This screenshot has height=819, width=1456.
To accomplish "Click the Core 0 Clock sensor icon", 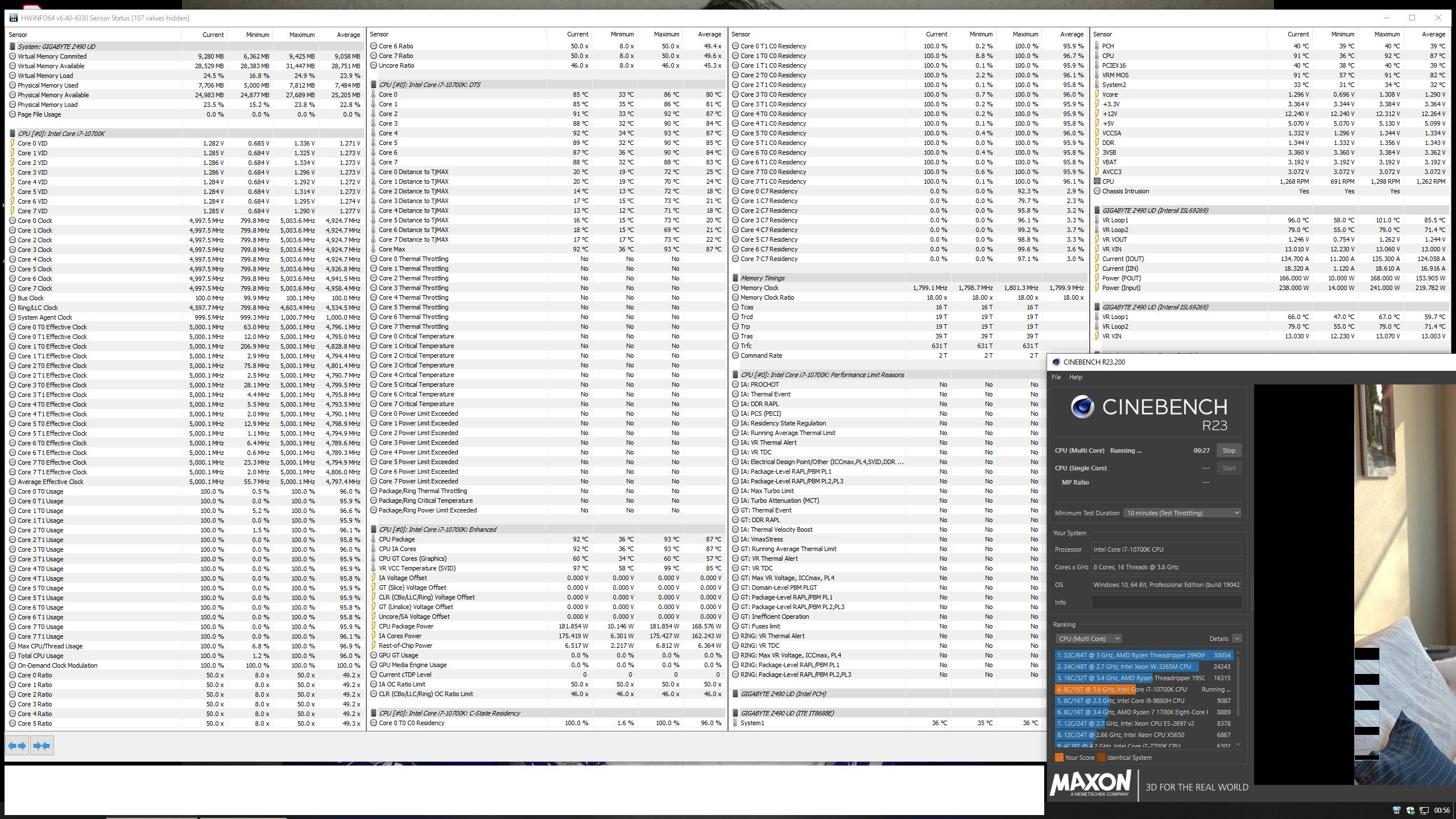I will tap(13, 221).
